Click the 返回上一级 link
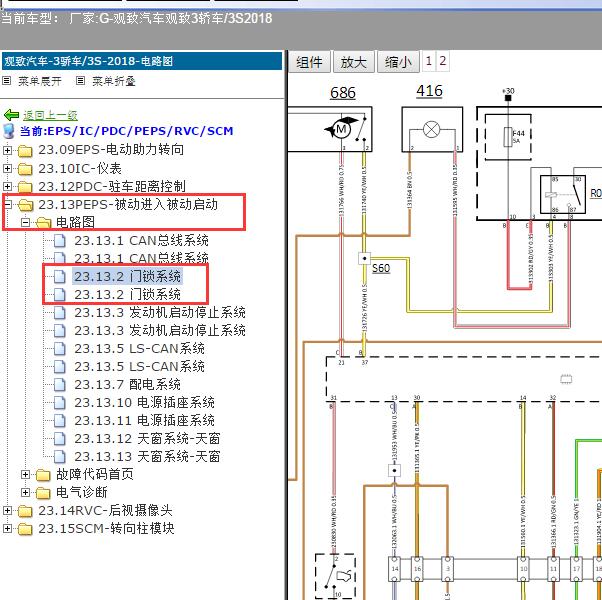This screenshot has width=602, height=600. coord(50,115)
